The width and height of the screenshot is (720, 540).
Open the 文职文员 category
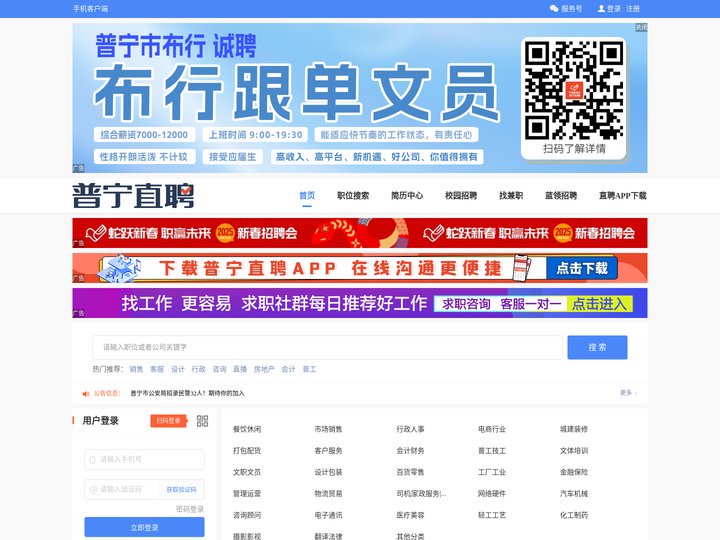tap(247, 472)
